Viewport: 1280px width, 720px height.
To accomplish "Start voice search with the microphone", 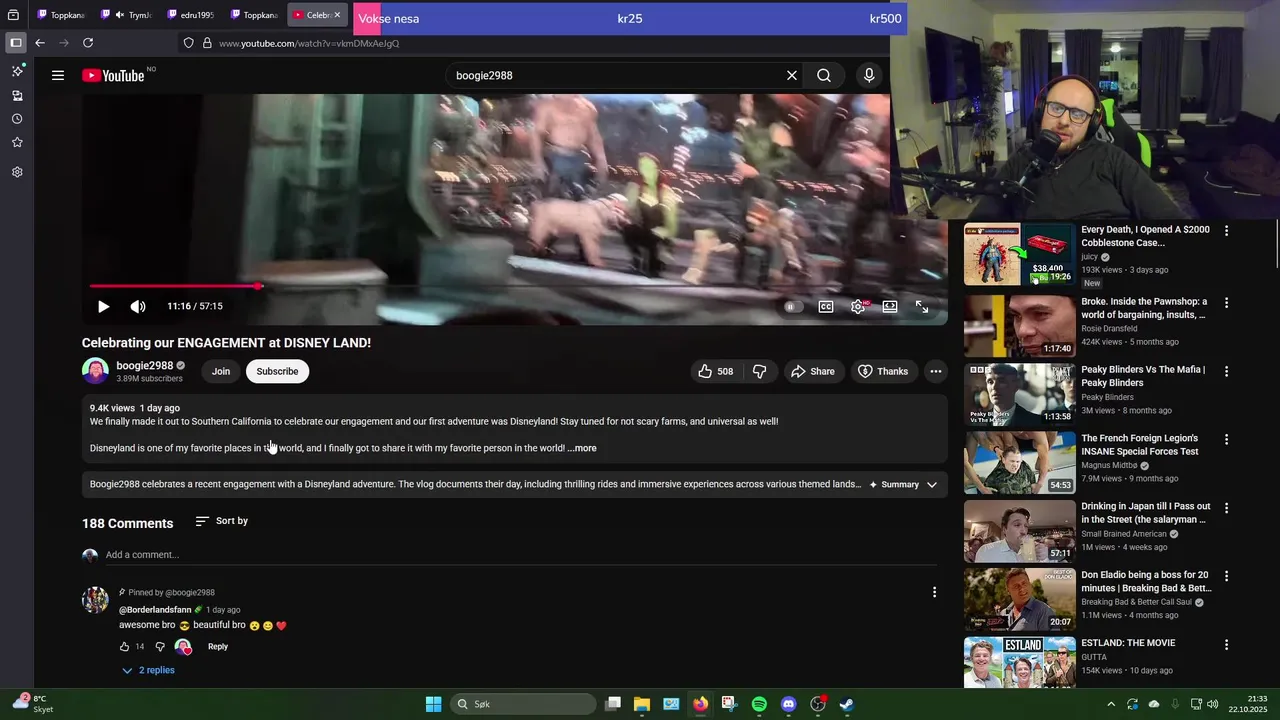I will click(869, 75).
